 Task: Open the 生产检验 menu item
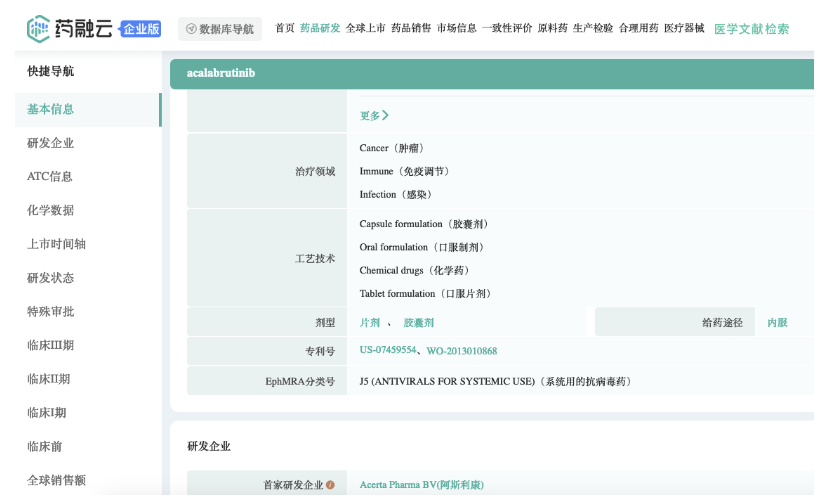click(593, 28)
